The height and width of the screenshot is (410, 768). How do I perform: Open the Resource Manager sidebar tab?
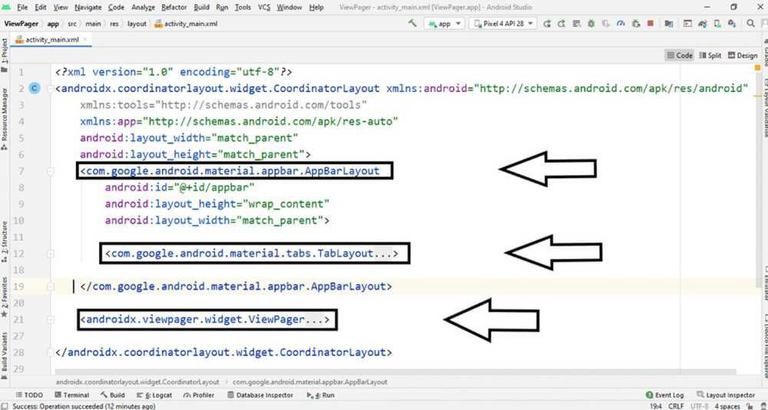pos(4,119)
